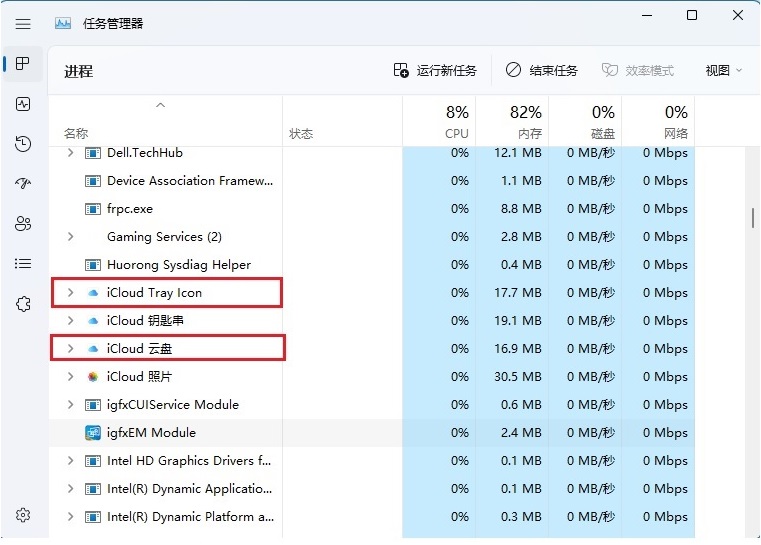761x545 pixels.
Task: Open the Users sidebar icon
Action: [x=23, y=224]
